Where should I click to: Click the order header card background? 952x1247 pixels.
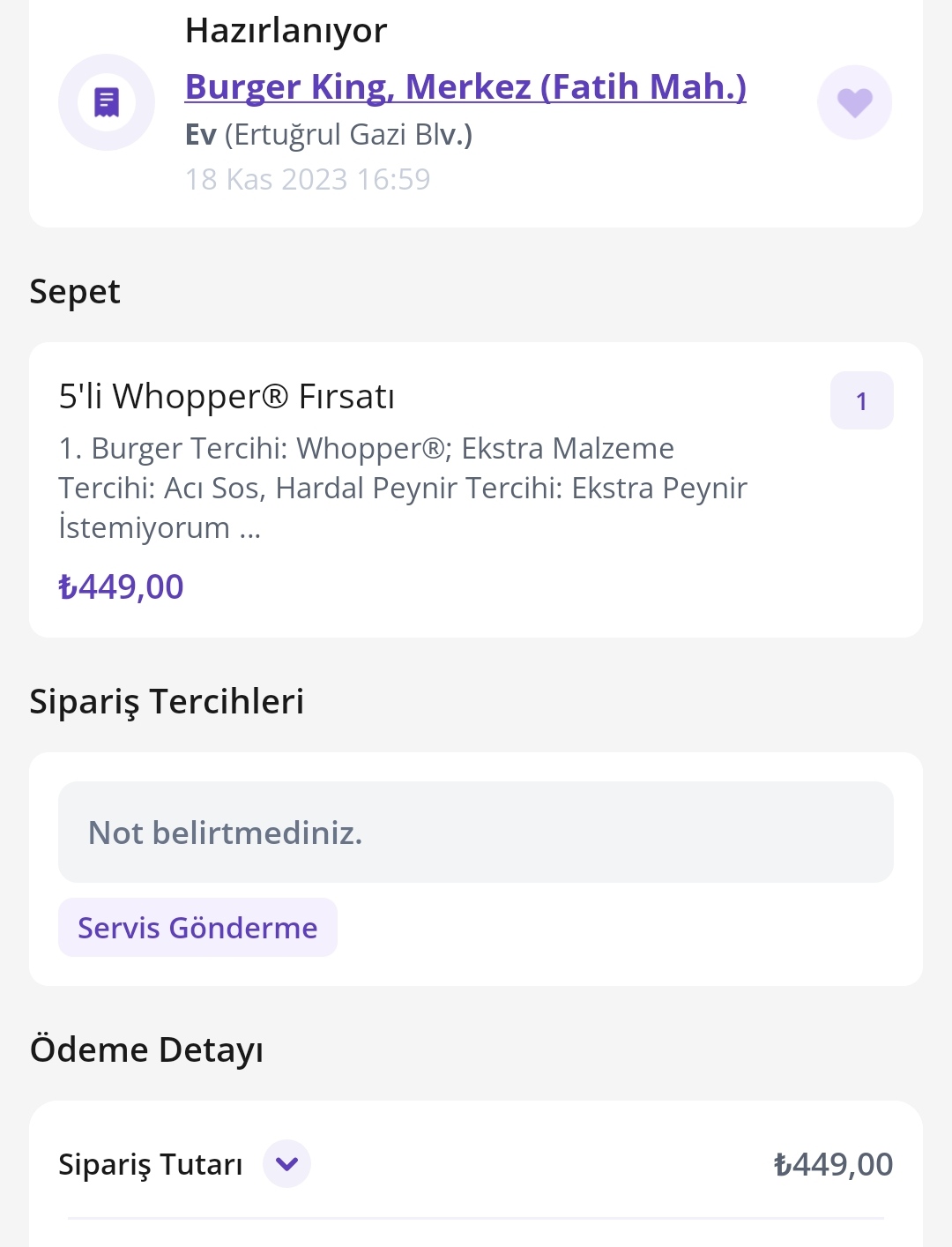click(x=476, y=114)
